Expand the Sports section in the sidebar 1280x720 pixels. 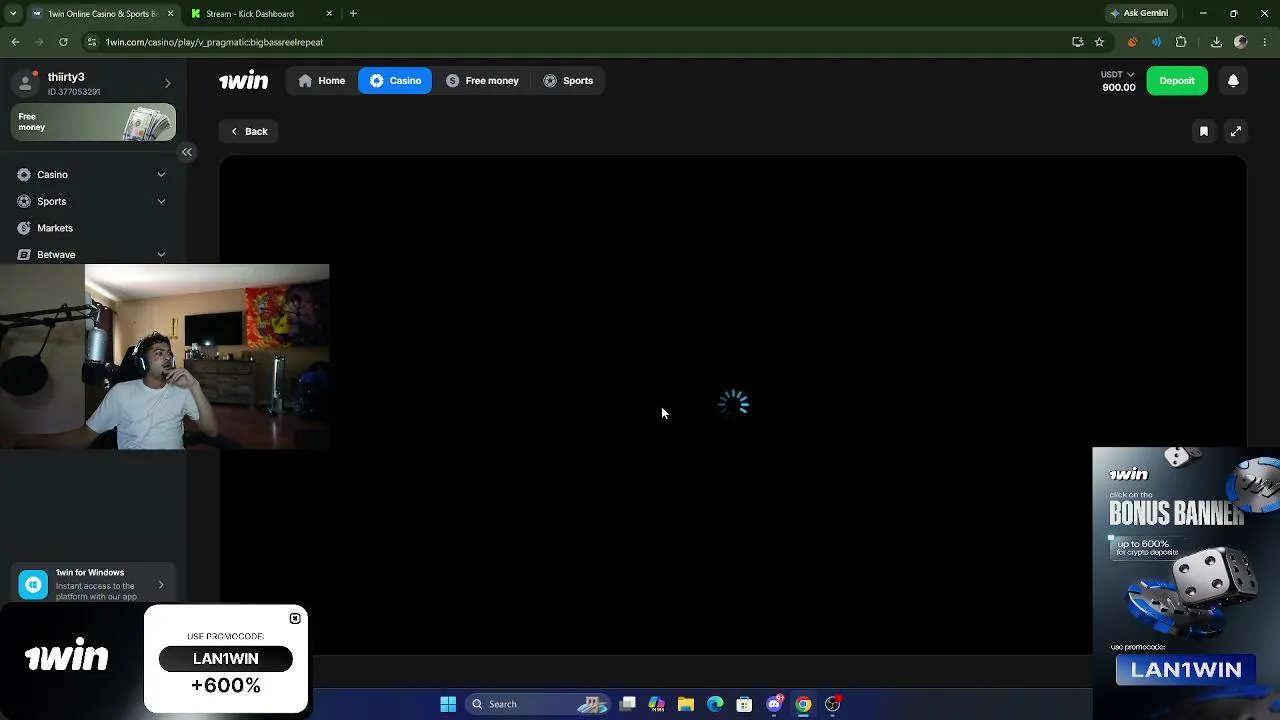(161, 201)
